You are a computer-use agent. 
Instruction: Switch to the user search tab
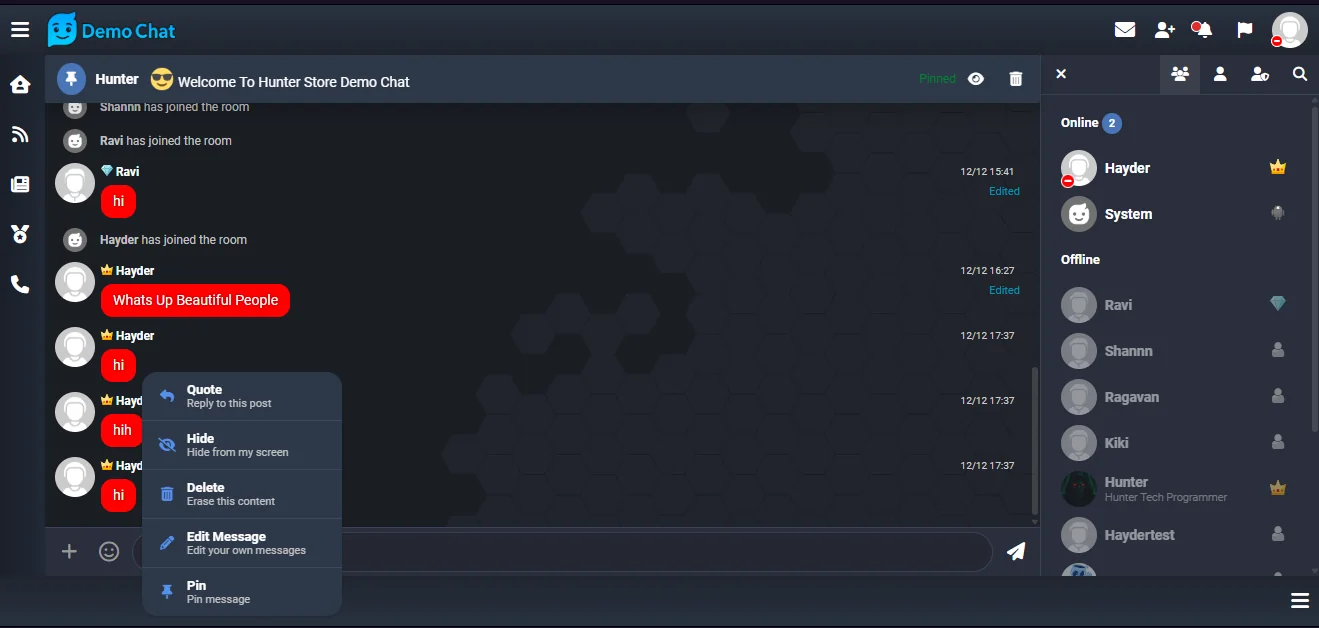pyautogui.click(x=1299, y=74)
